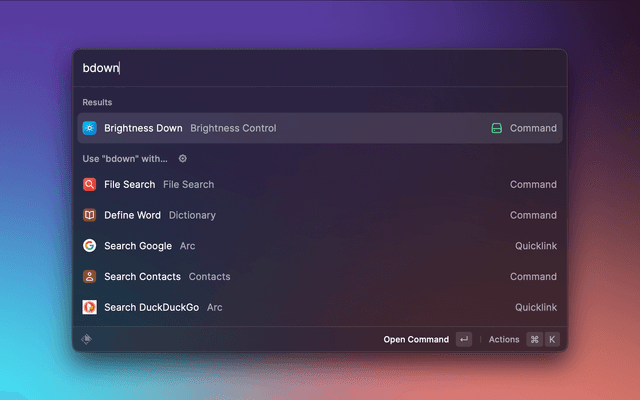The image size is (640, 400).
Task: Click the Search Contacts person icon
Action: tap(90, 277)
